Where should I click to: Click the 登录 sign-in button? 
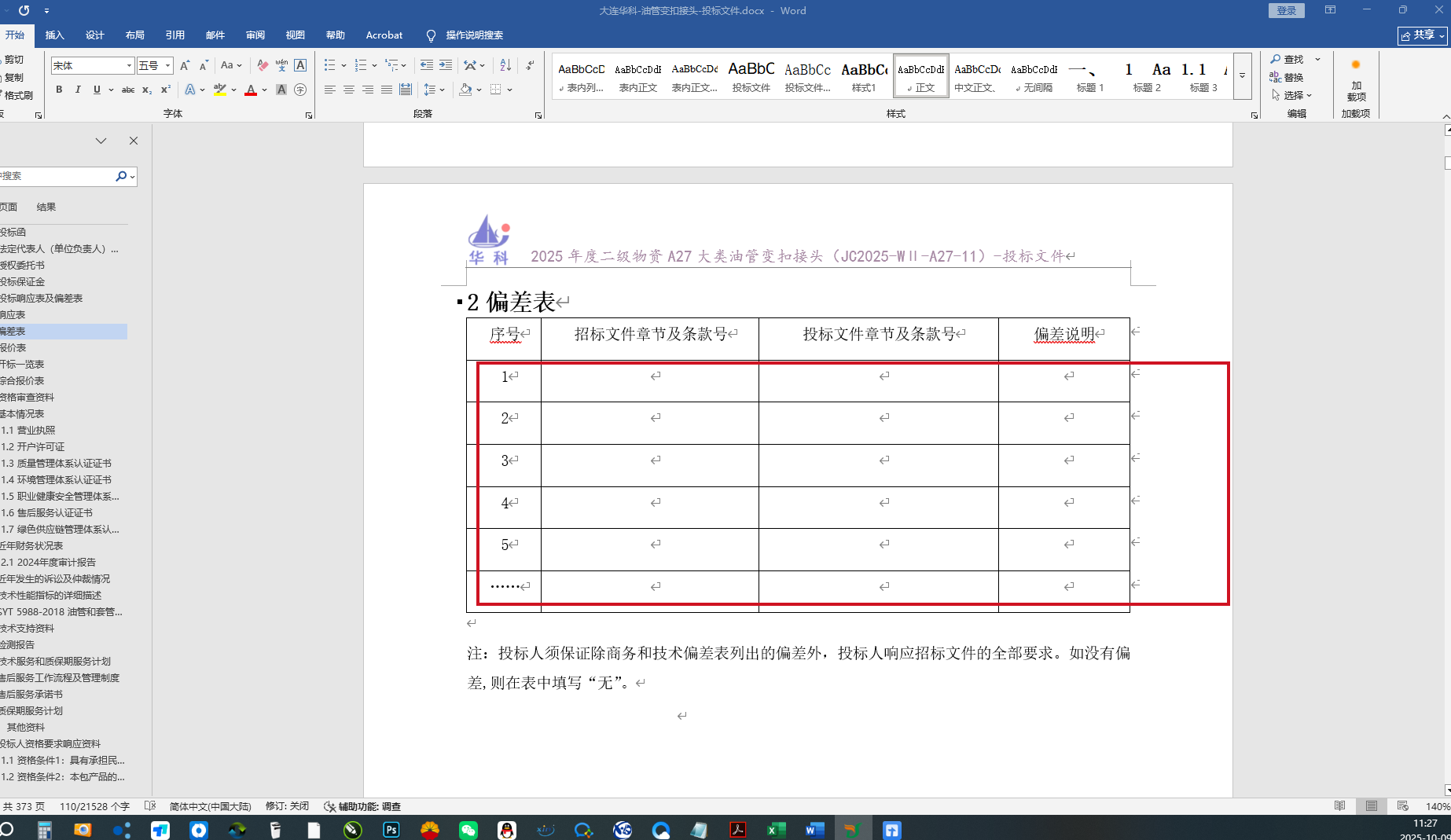coord(1287,10)
